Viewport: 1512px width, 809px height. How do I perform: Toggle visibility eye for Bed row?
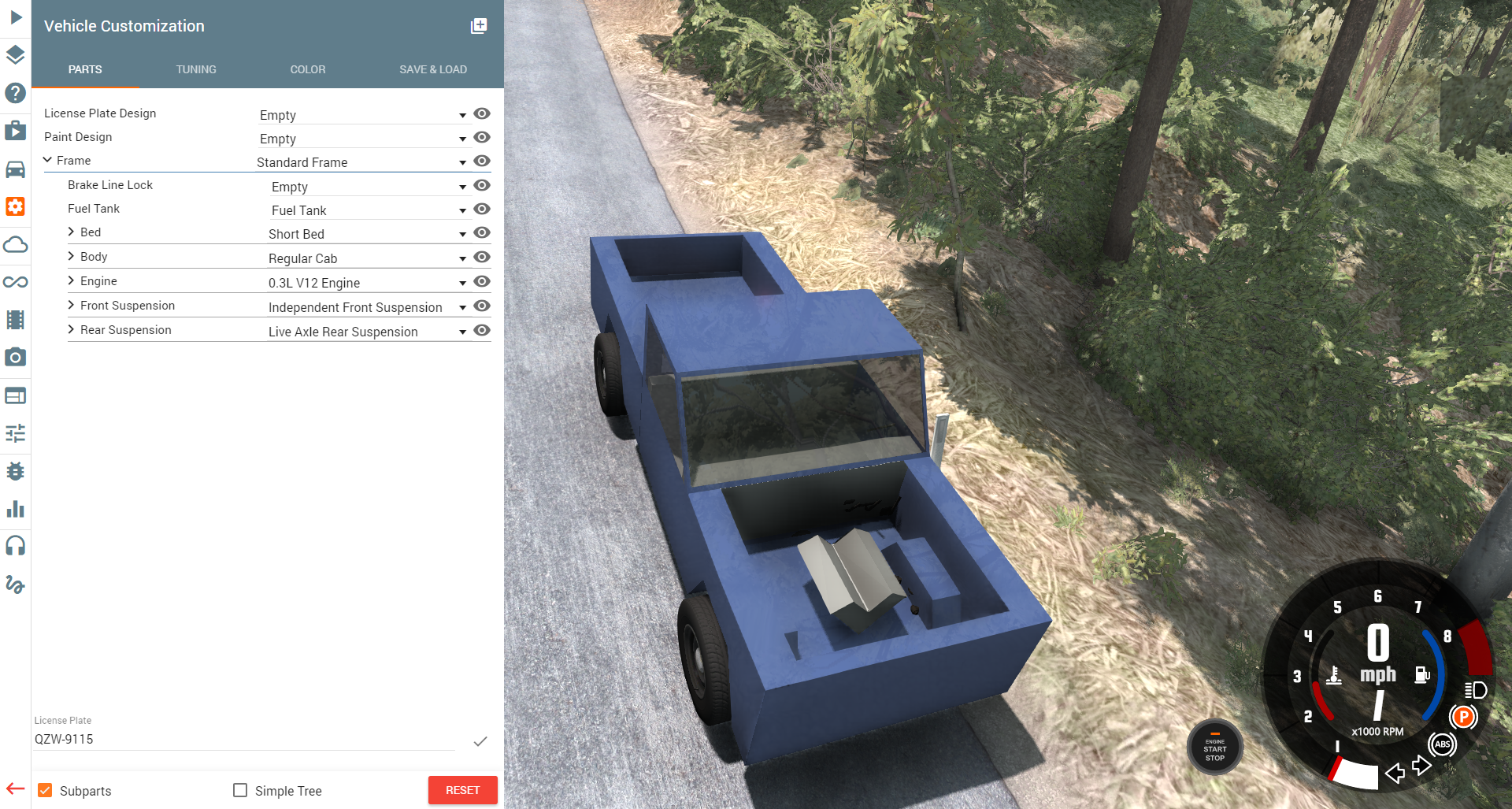coord(482,232)
